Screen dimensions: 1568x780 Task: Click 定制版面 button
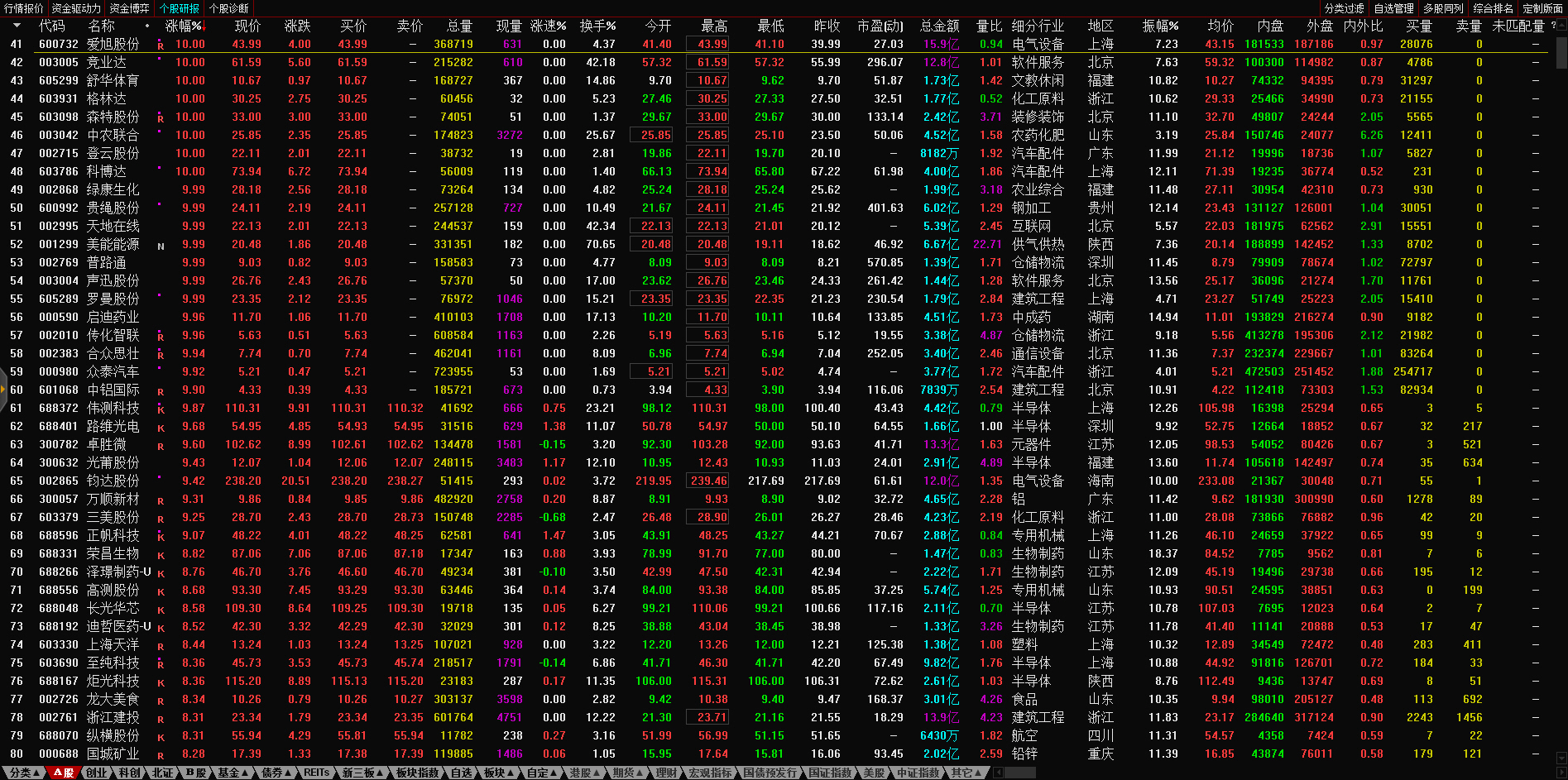tap(1542, 8)
